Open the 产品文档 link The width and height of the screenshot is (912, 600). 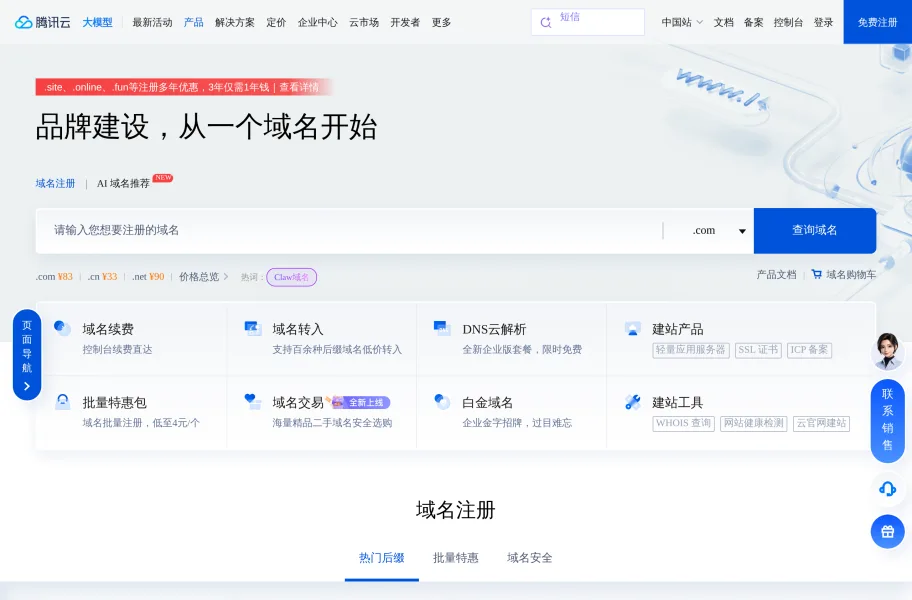coord(776,274)
